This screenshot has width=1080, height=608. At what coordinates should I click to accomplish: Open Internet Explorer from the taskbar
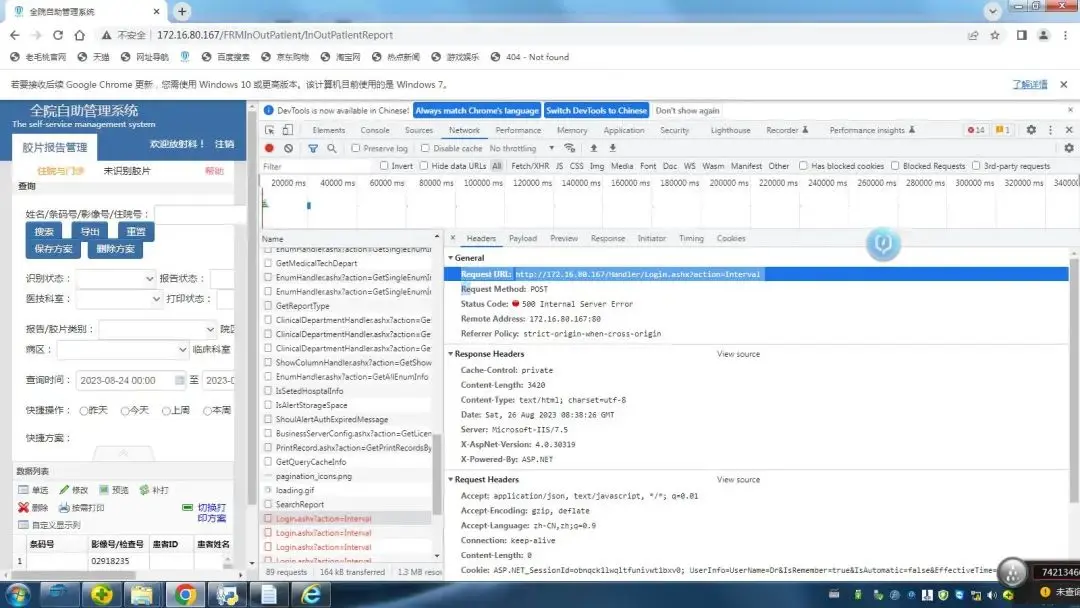point(311,595)
